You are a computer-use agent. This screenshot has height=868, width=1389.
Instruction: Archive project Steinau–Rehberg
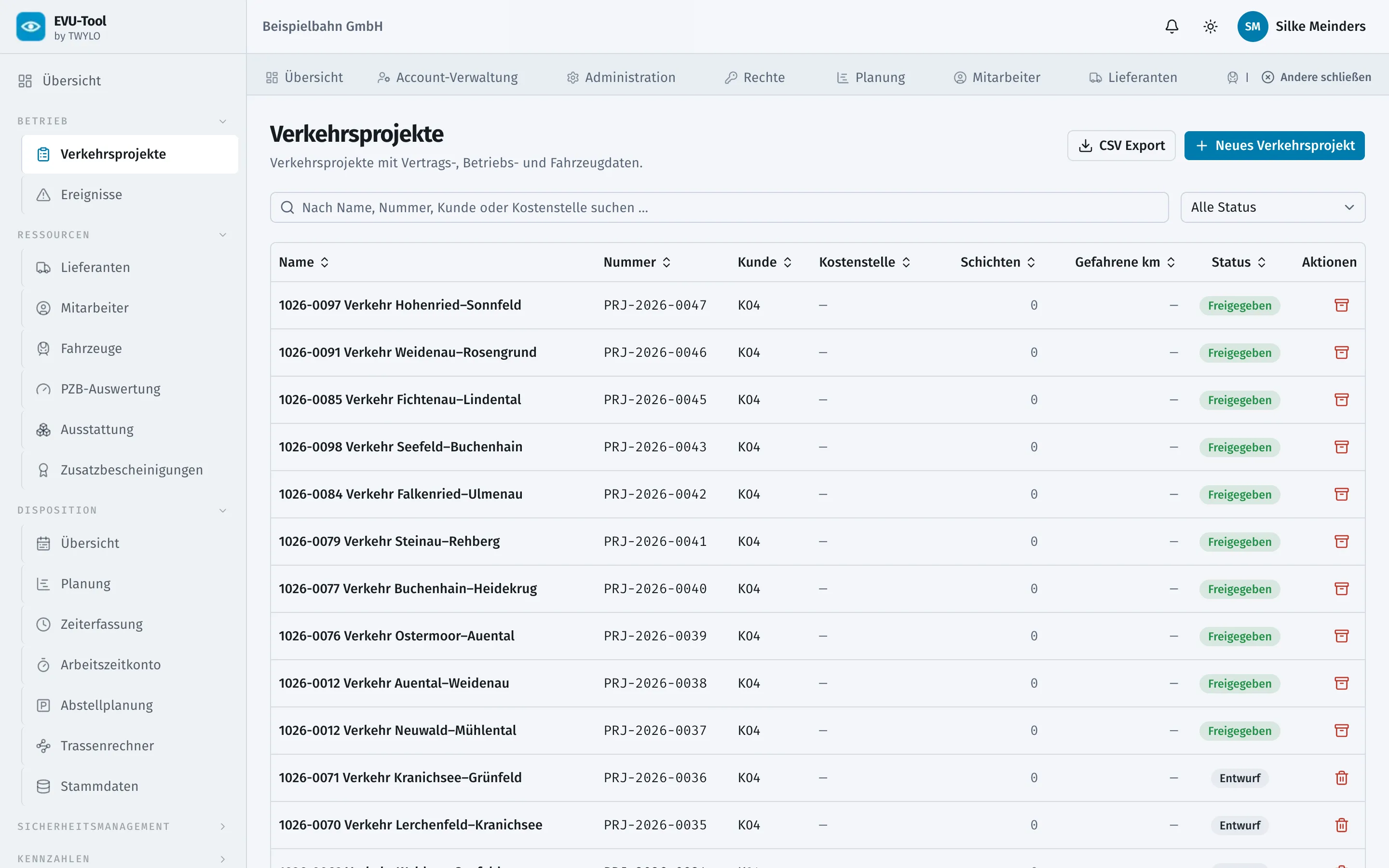1341,542
